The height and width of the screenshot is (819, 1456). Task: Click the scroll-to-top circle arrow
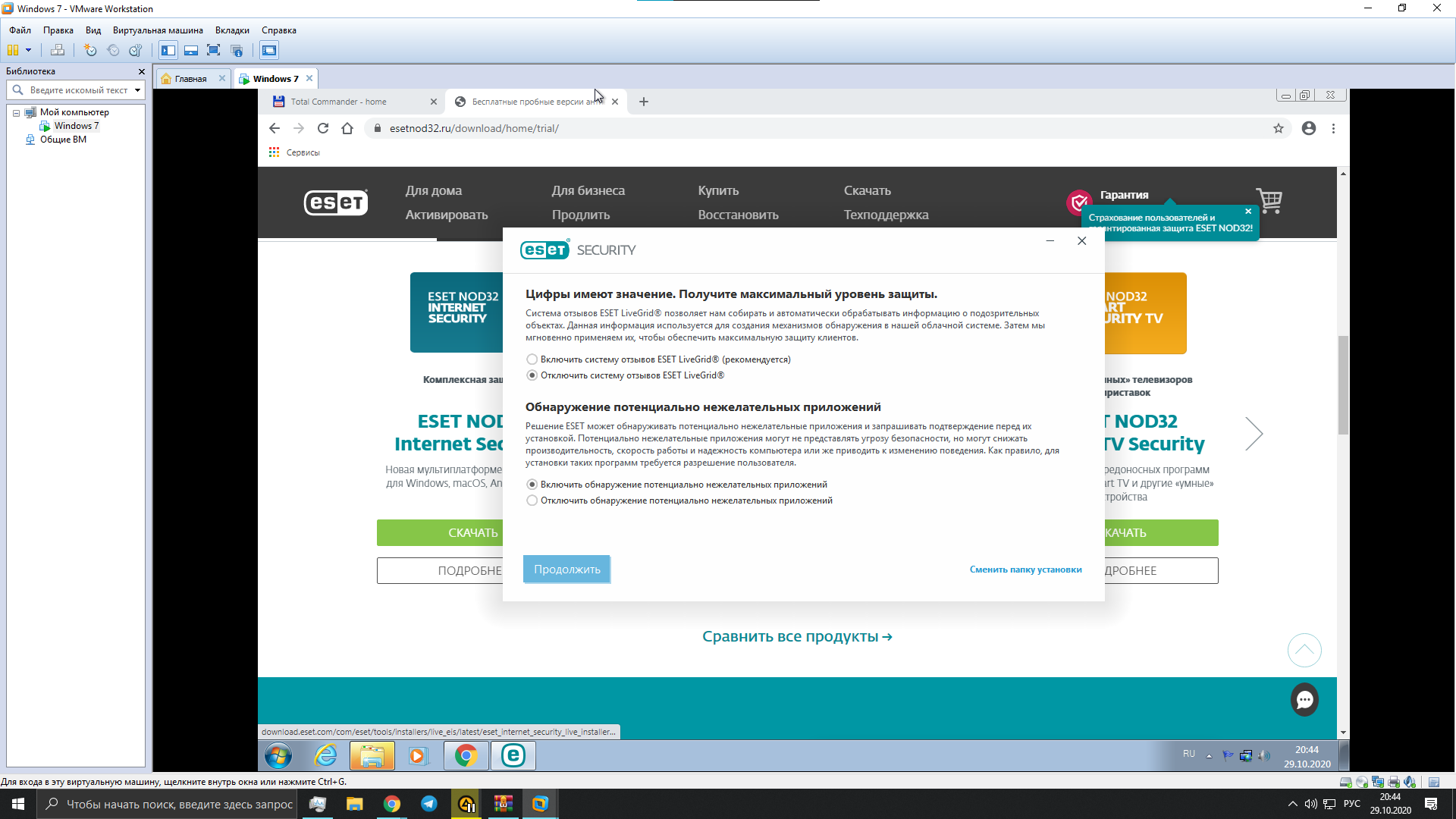[x=1304, y=650]
